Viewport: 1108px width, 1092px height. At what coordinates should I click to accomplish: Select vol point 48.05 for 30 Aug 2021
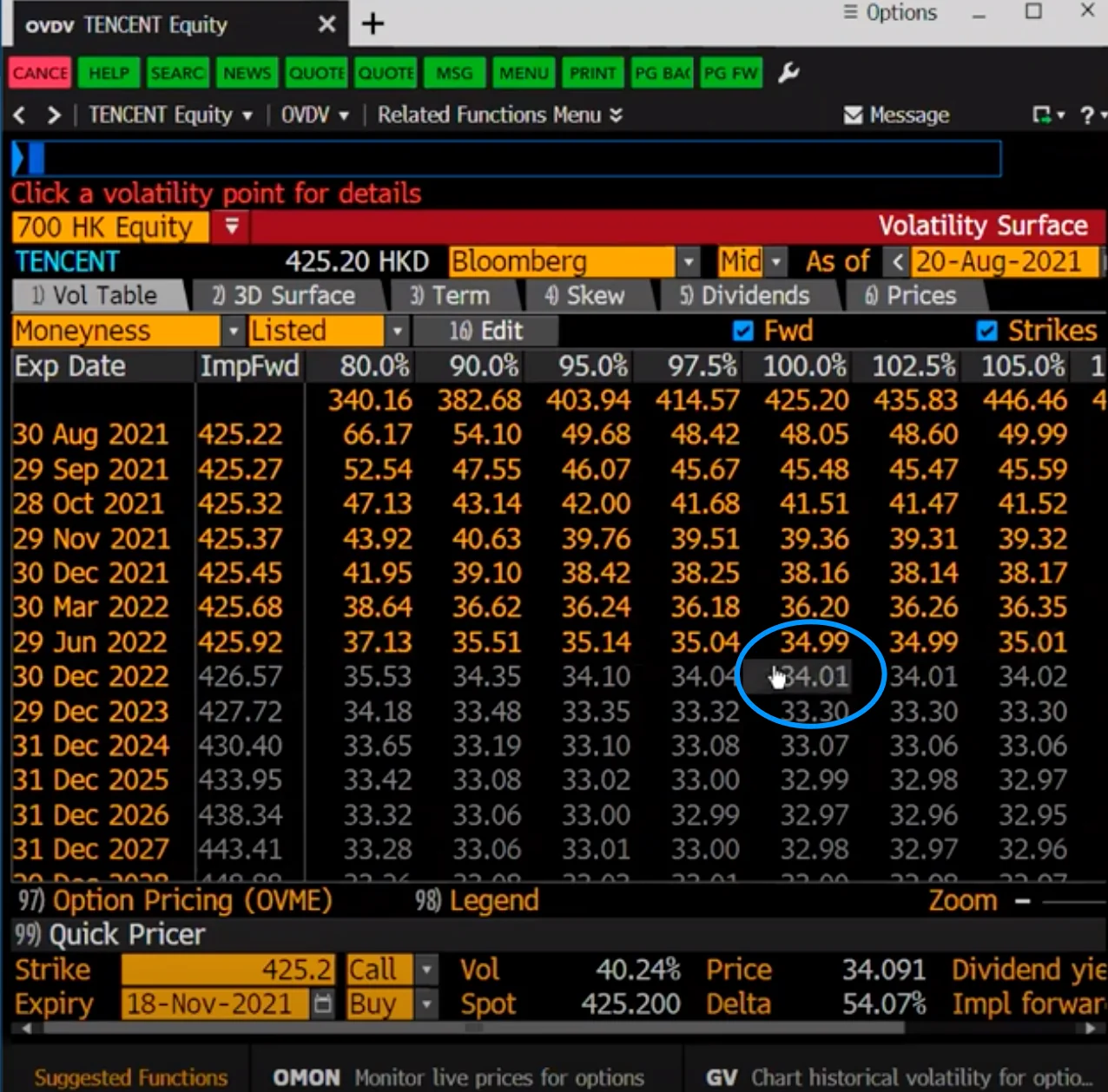(x=814, y=434)
